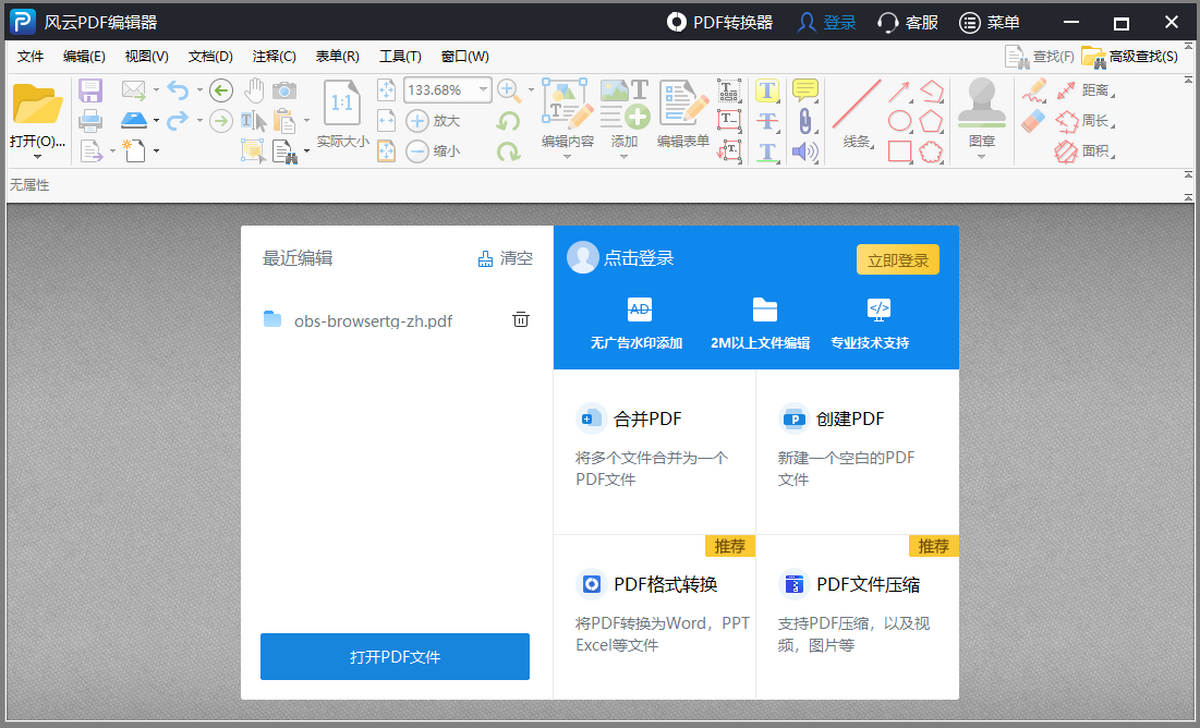The height and width of the screenshot is (728, 1200).
Task: Open the zoom magnifier tool dropdown arrow
Action: click(x=531, y=91)
